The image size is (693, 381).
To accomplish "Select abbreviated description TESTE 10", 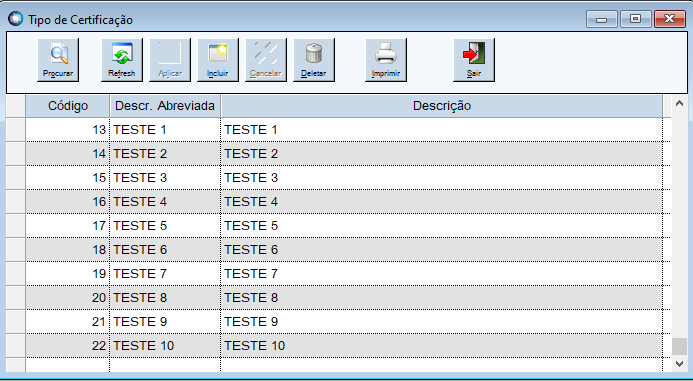I will tap(165, 346).
